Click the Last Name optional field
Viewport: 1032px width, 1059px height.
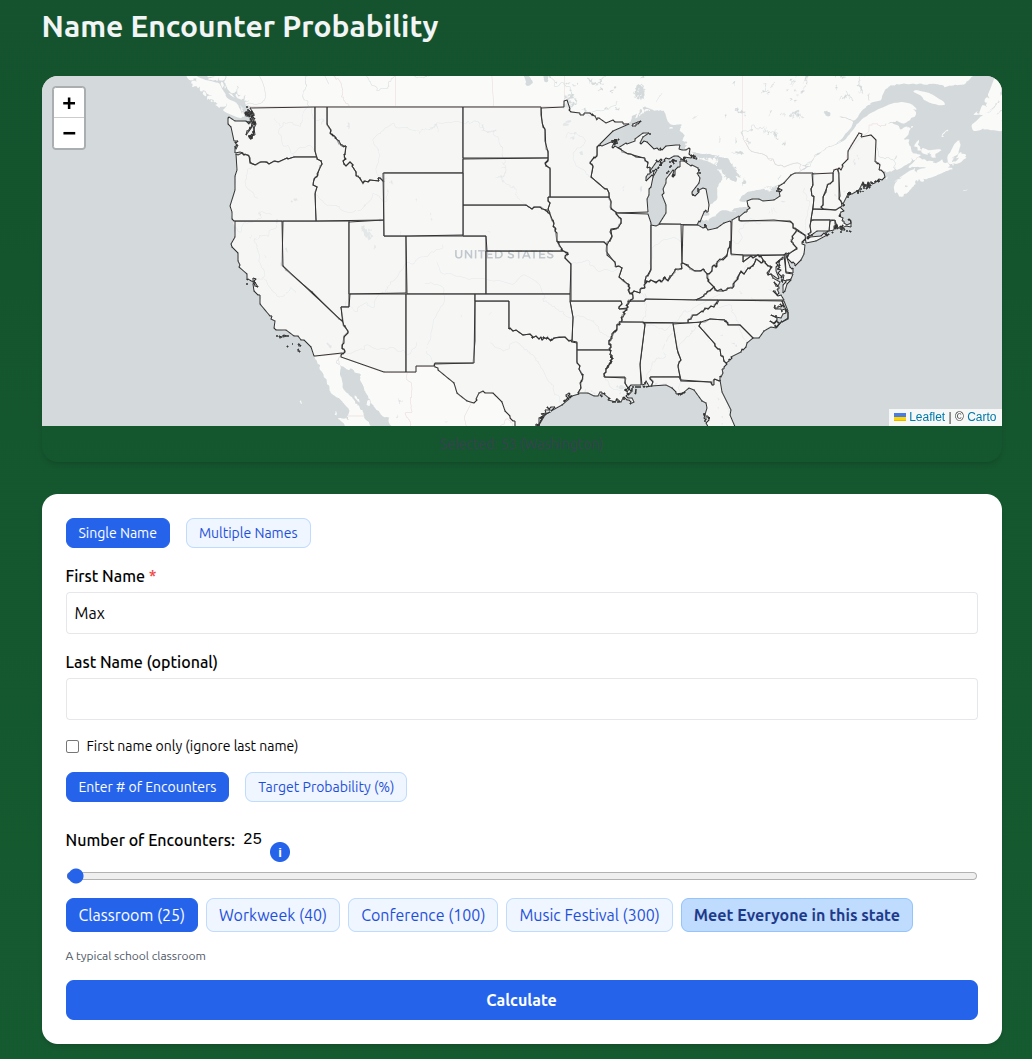521,699
